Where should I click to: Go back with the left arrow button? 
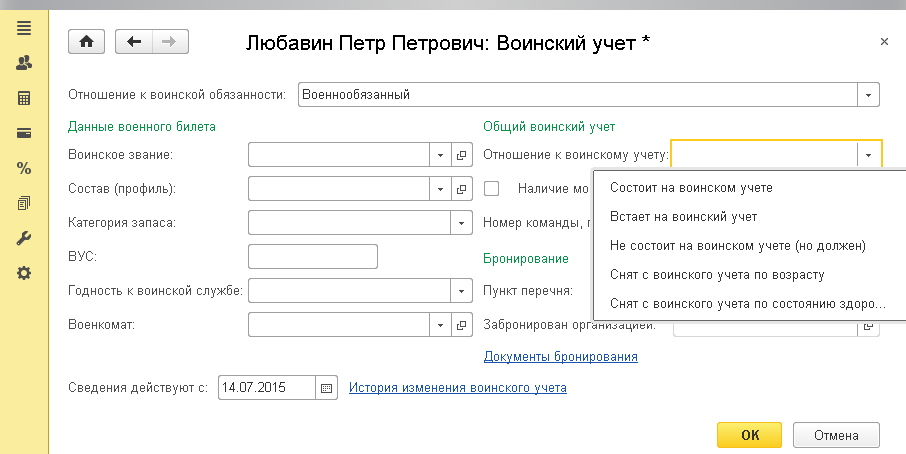133,41
